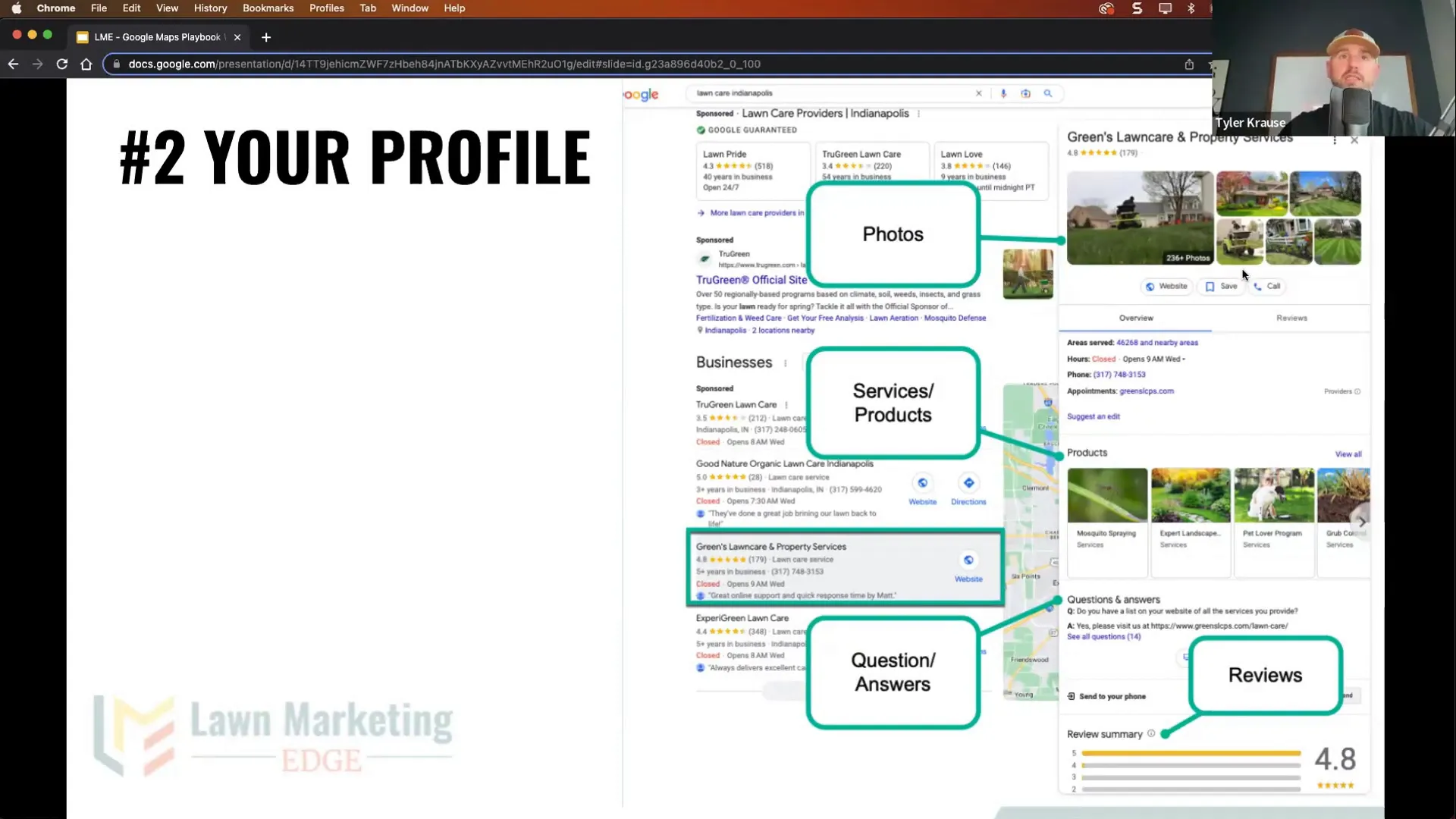The height and width of the screenshot is (819, 1456).
Task: Click the Creative Cloud icon in menu bar
Action: 1106,8
